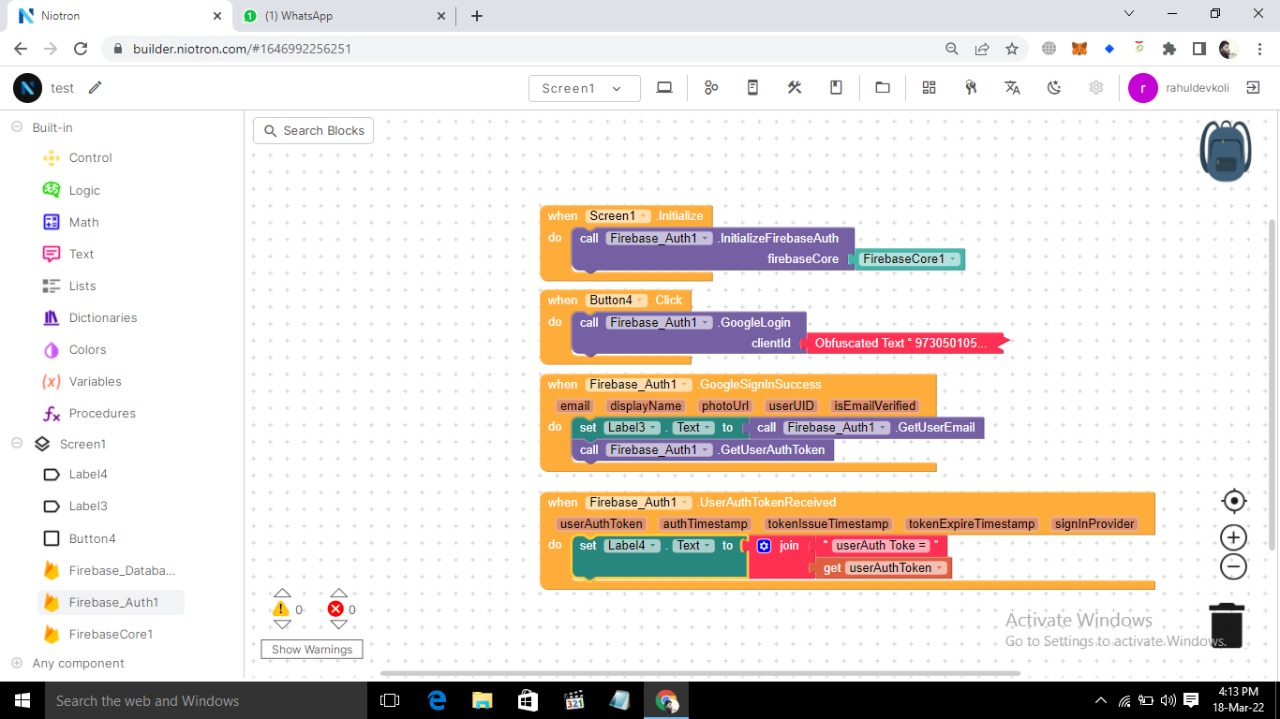
Task: Click the laptop designer view icon
Action: (x=664, y=88)
